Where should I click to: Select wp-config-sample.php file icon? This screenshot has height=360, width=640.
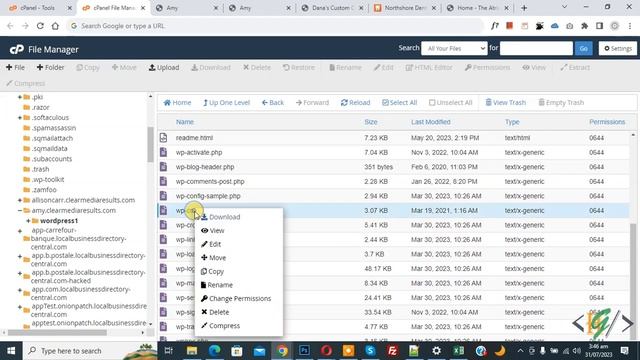(x=163, y=196)
